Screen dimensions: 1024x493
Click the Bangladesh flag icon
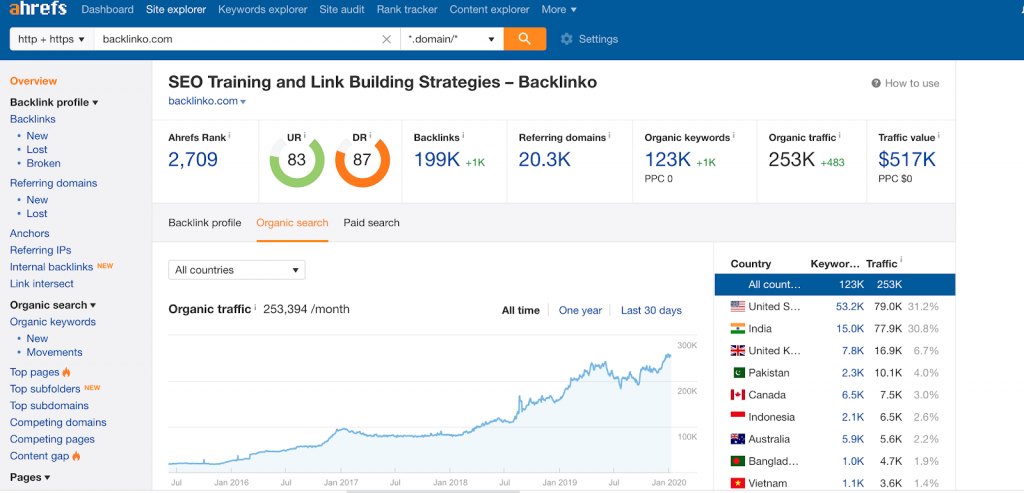click(x=737, y=461)
